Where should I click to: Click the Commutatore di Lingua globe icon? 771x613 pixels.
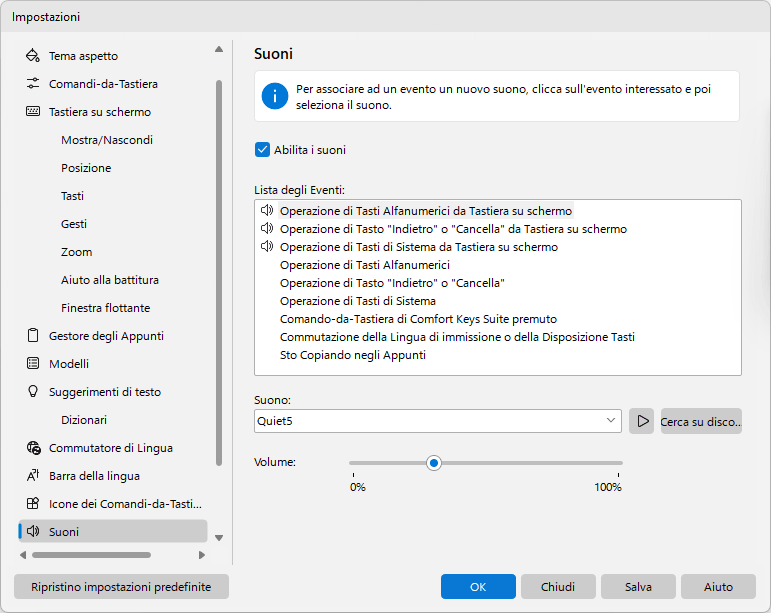coord(33,448)
